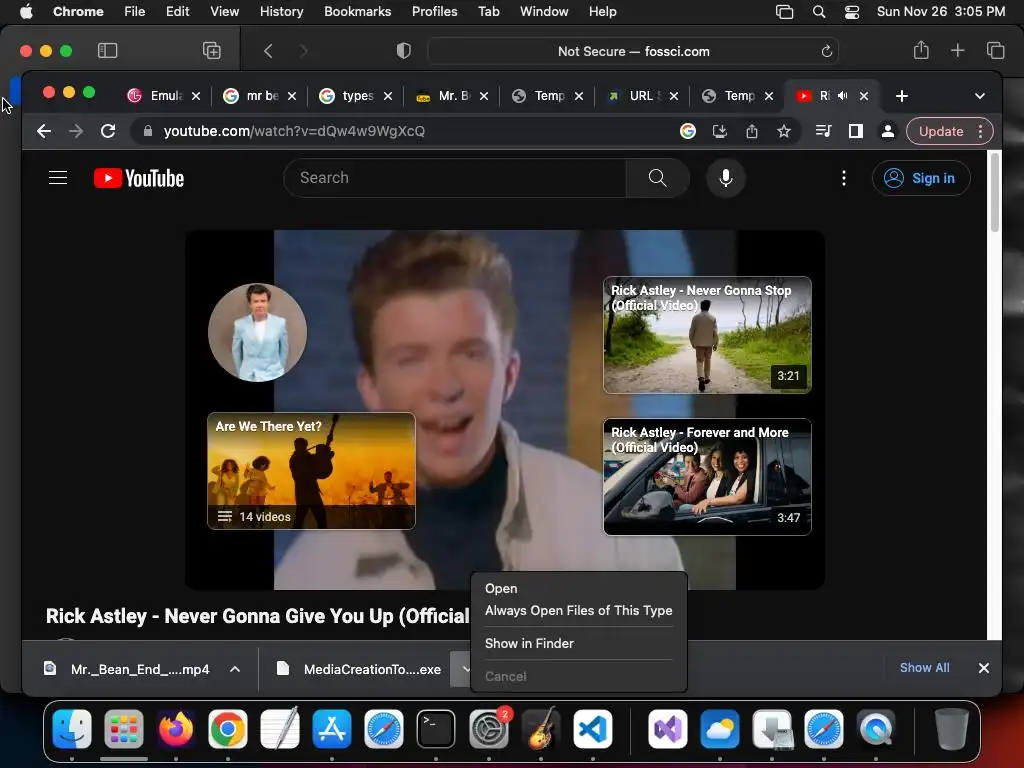The width and height of the screenshot is (1024, 768).
Task: Open Never Gonna Stop video thumbnail
Action: 707,335
